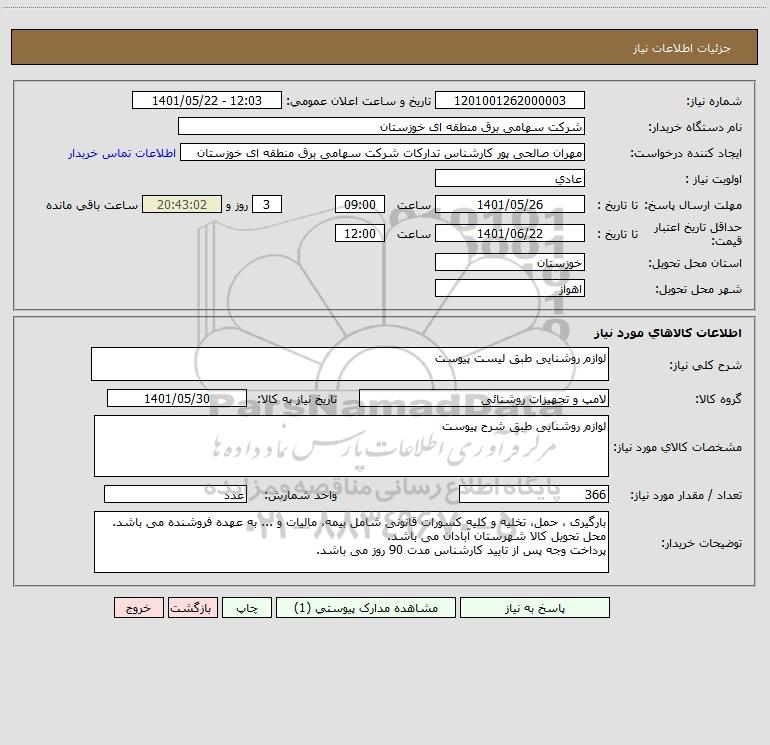The width and height of the screenshot is (770, 745).
Task: Select price validity date 1401/06/22
Action: coord(510,233)
